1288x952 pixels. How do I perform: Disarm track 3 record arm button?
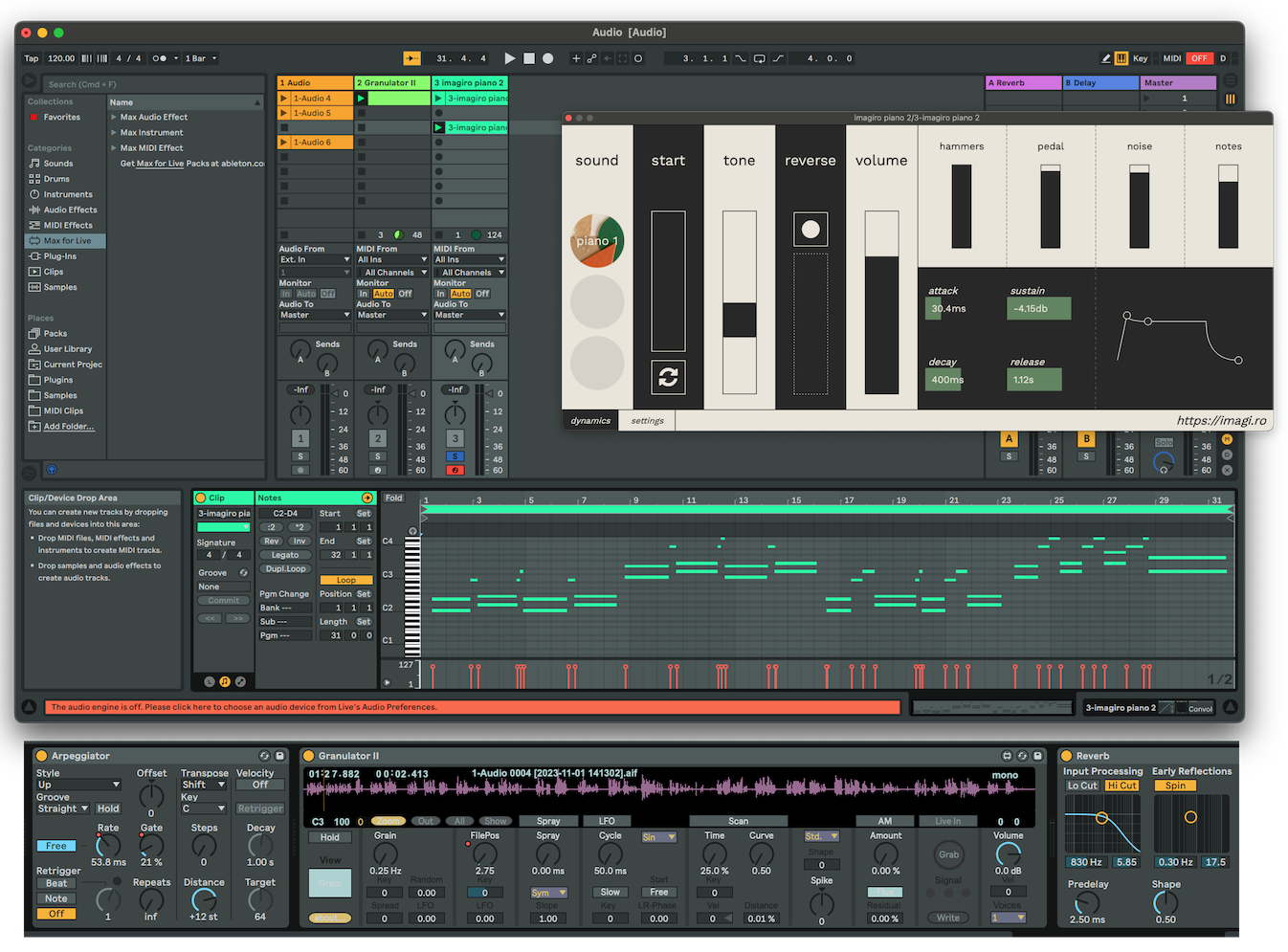tap(455, 470)
